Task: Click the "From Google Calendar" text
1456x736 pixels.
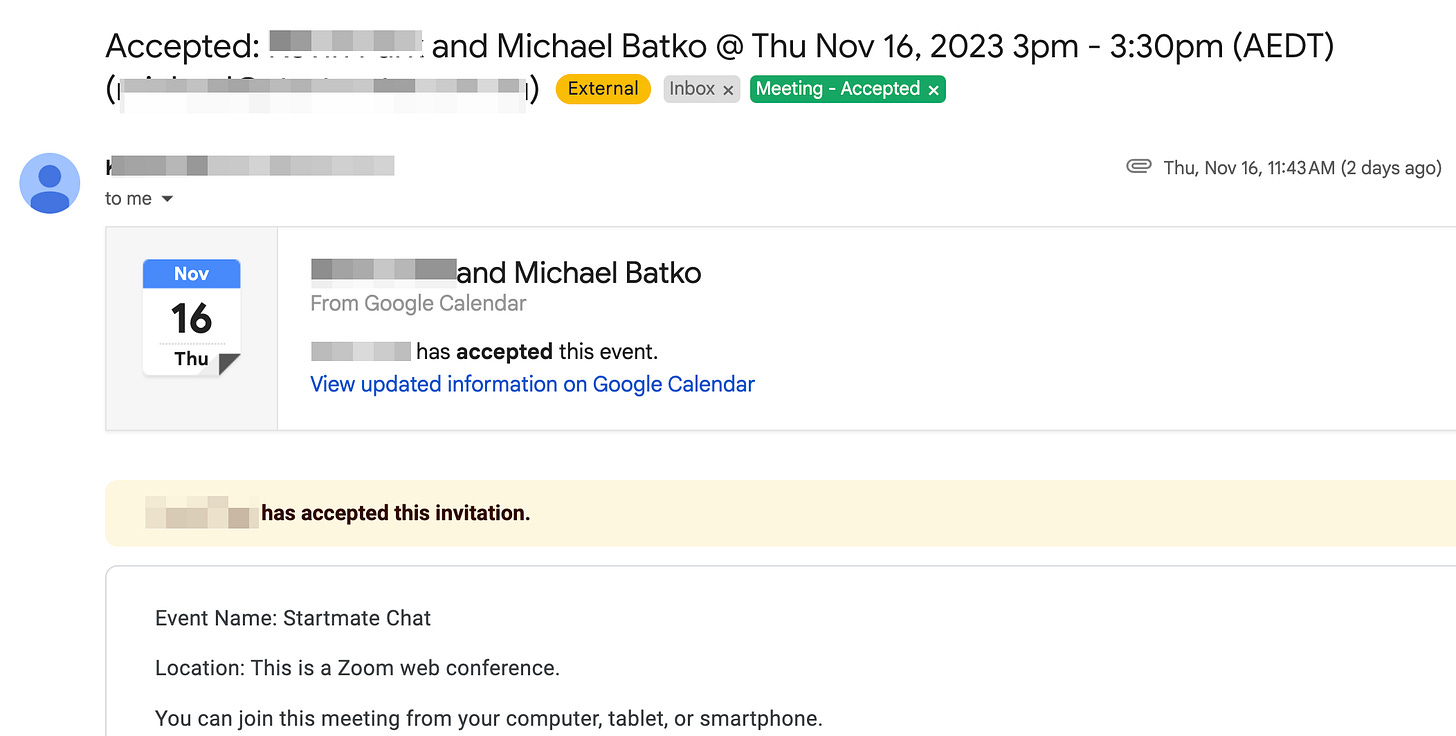Action: [x=418, y=303]
